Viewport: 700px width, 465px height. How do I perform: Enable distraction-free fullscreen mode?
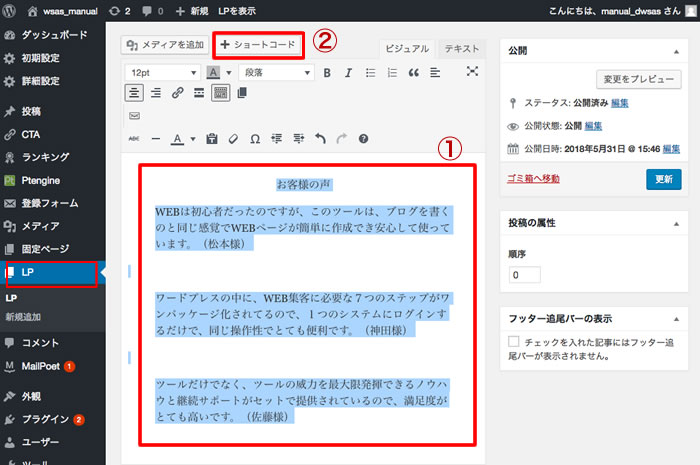click(473, 71)
